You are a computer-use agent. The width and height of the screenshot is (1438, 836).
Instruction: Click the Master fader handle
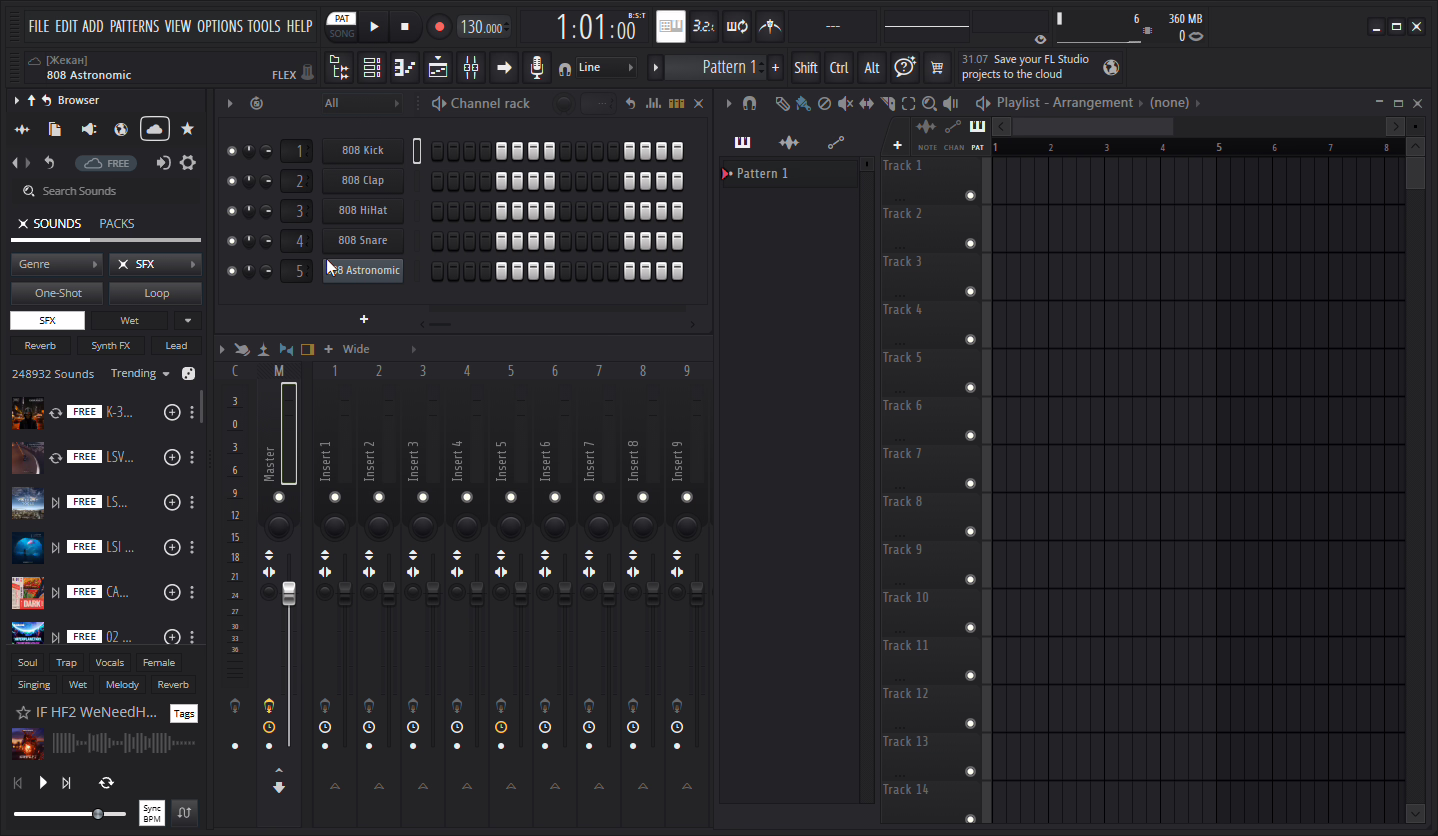point(289,593)
